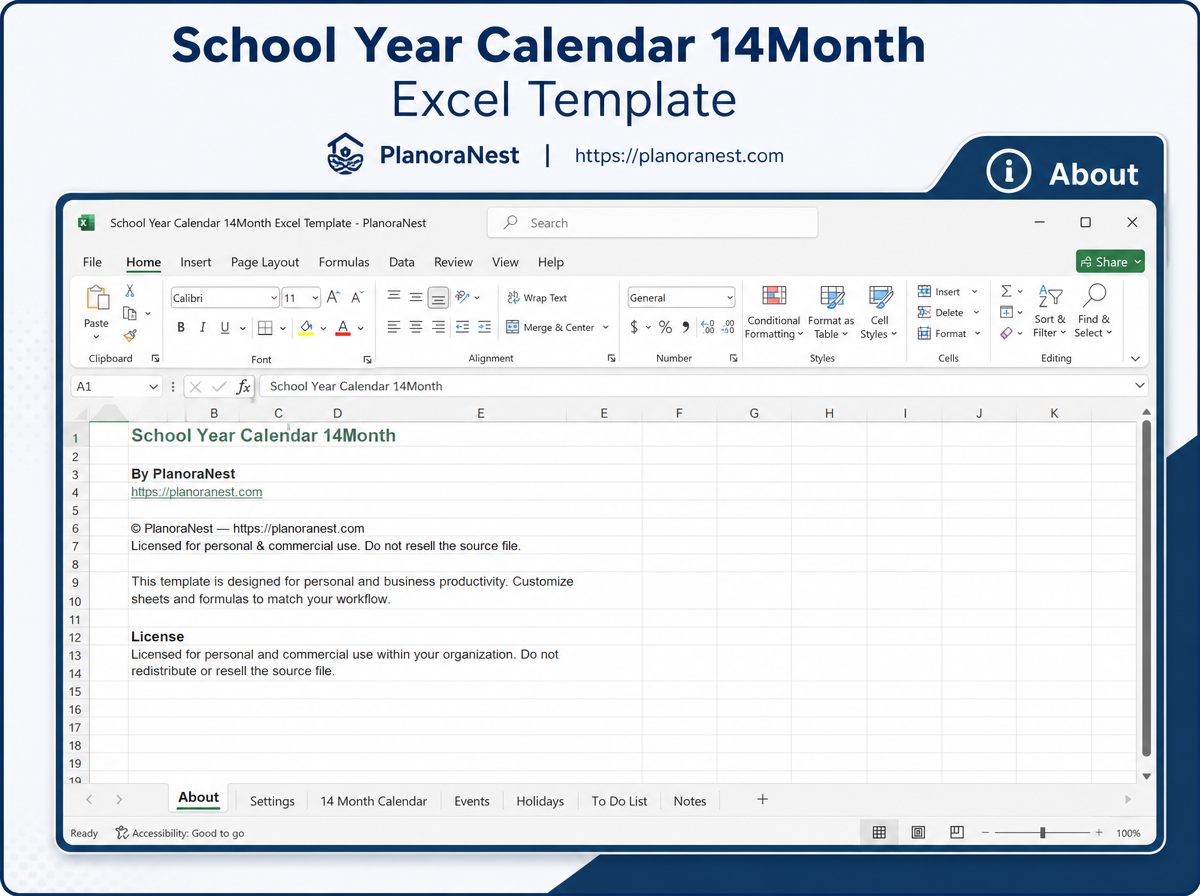
Task: Select the Format Painter brush icon
Action: (130, 335)
